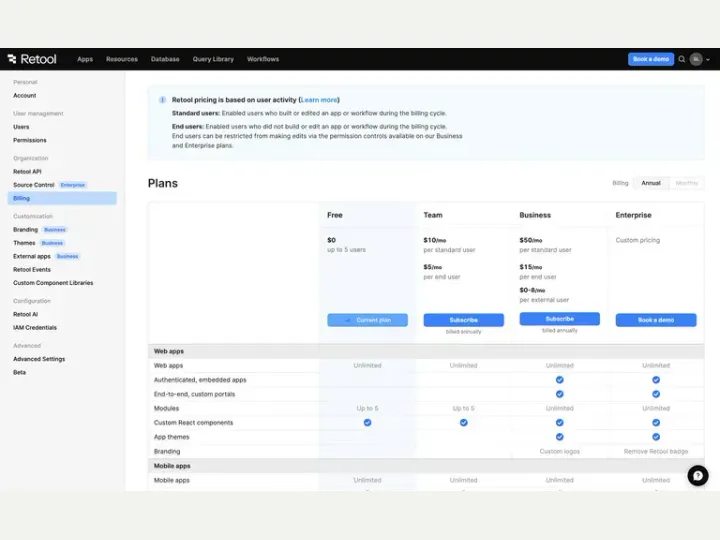
Task: Open Permissions in sidebar
Action: coord(30,140)
